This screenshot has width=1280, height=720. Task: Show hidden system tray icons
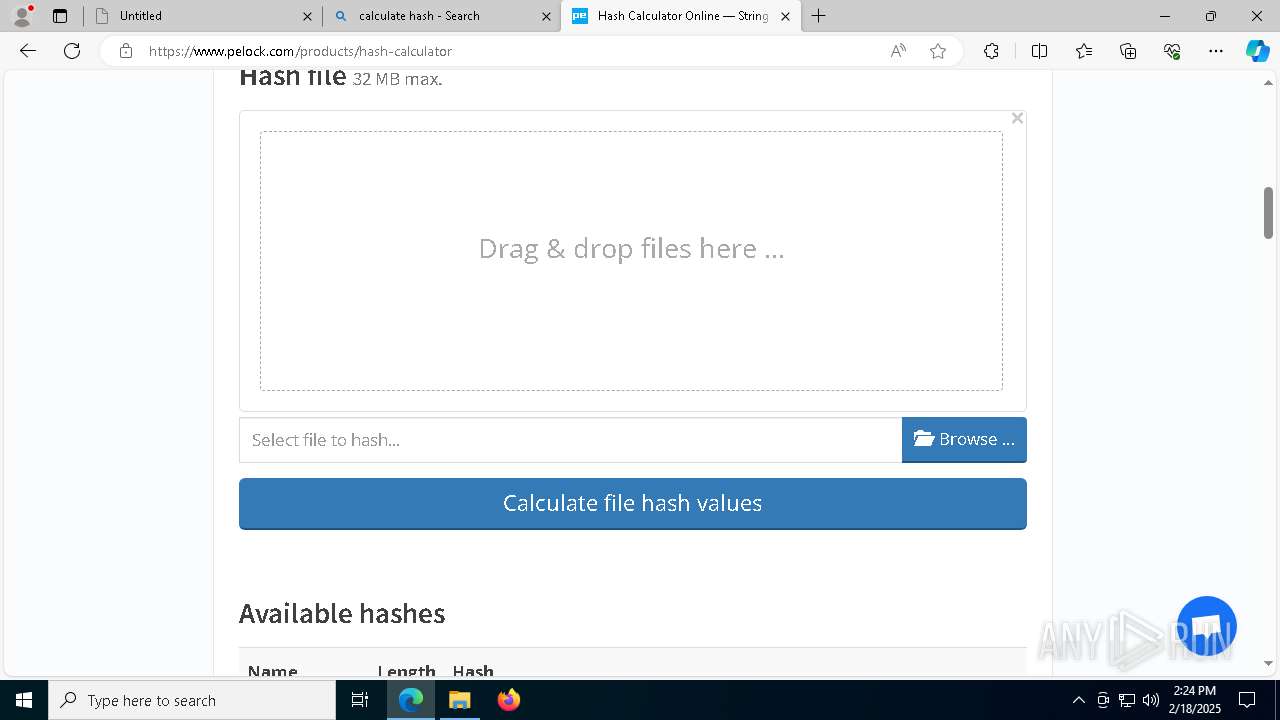click(1078, 700)
